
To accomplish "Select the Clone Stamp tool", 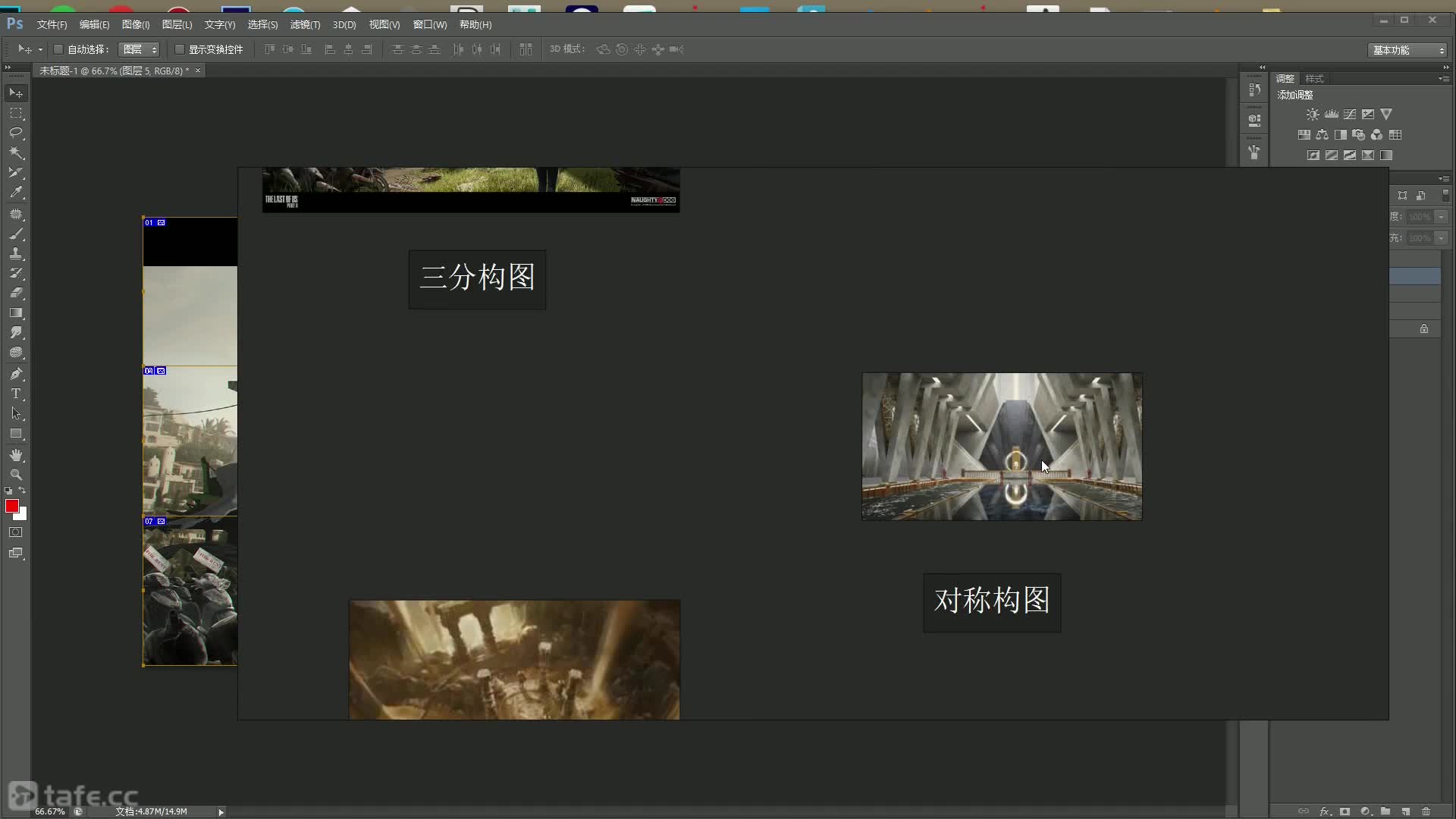I will pos(16,253).
